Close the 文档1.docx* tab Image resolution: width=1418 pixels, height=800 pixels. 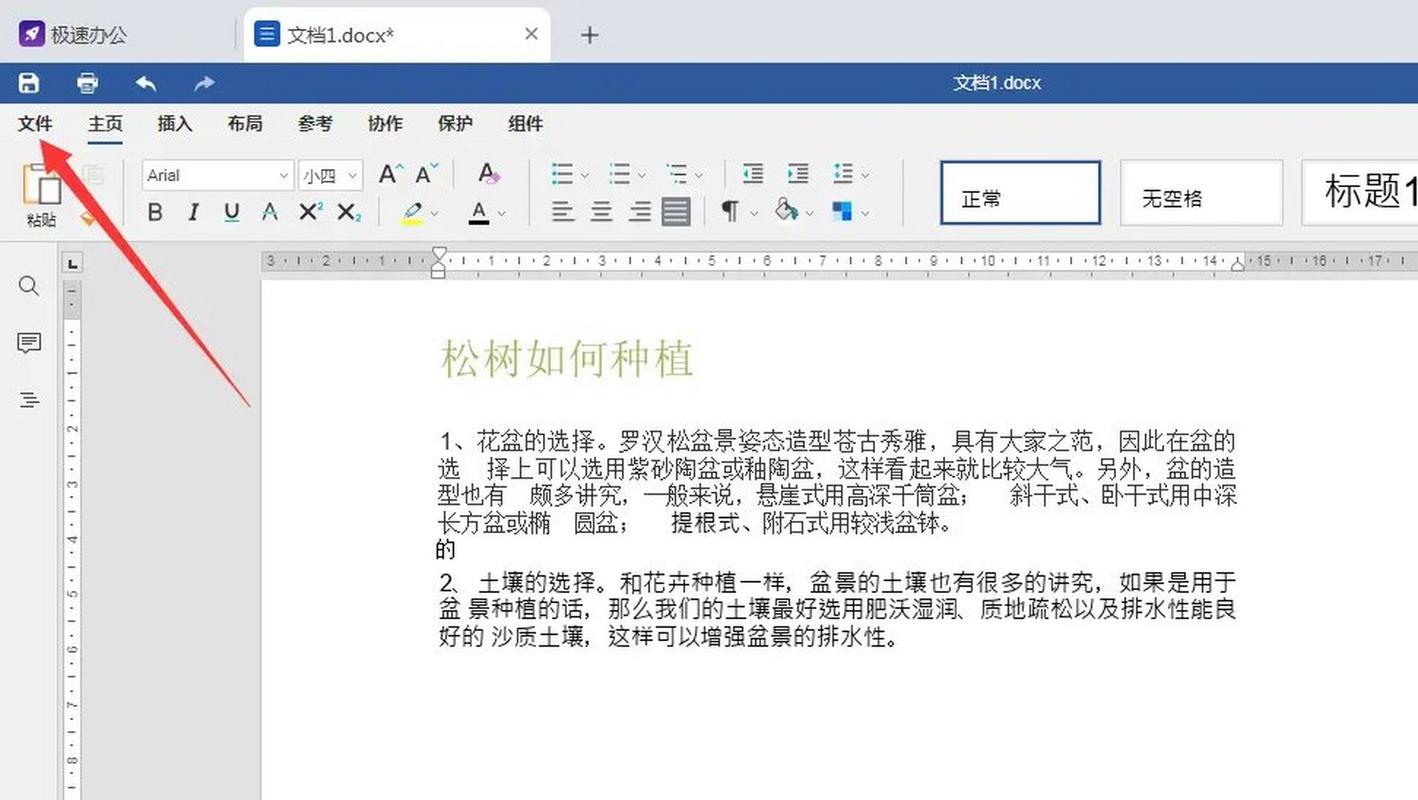coord(531,34)
